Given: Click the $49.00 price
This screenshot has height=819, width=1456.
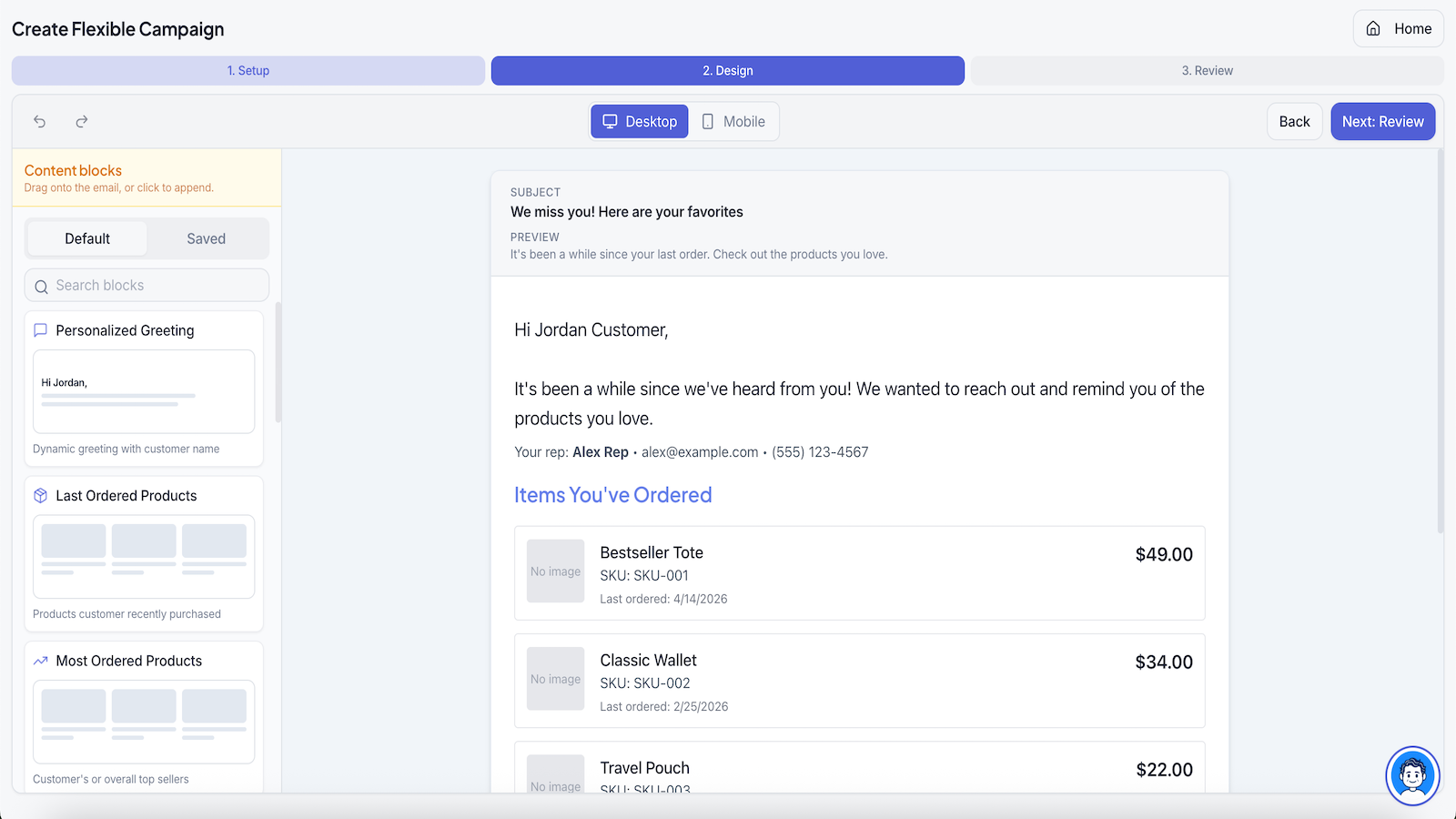Looking at the screenshot, I should pos(1164,554).
